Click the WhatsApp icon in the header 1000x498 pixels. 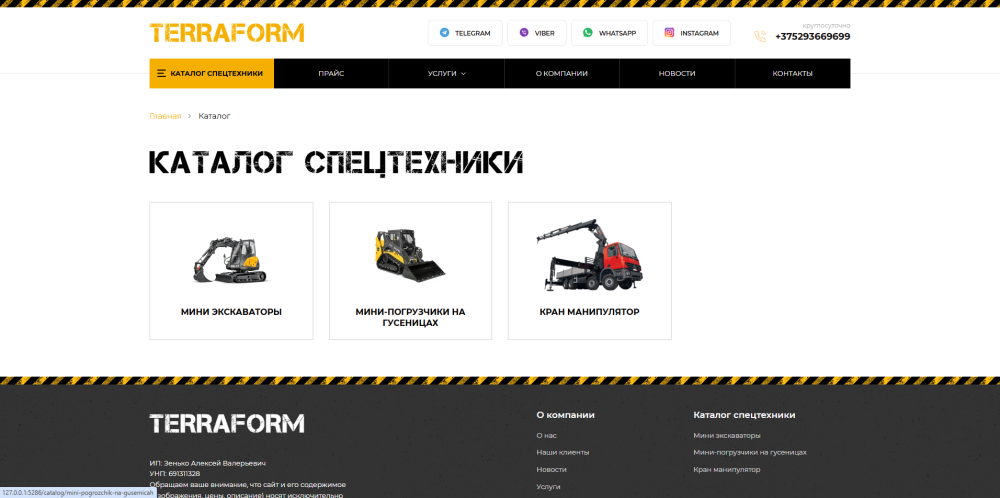587,33
